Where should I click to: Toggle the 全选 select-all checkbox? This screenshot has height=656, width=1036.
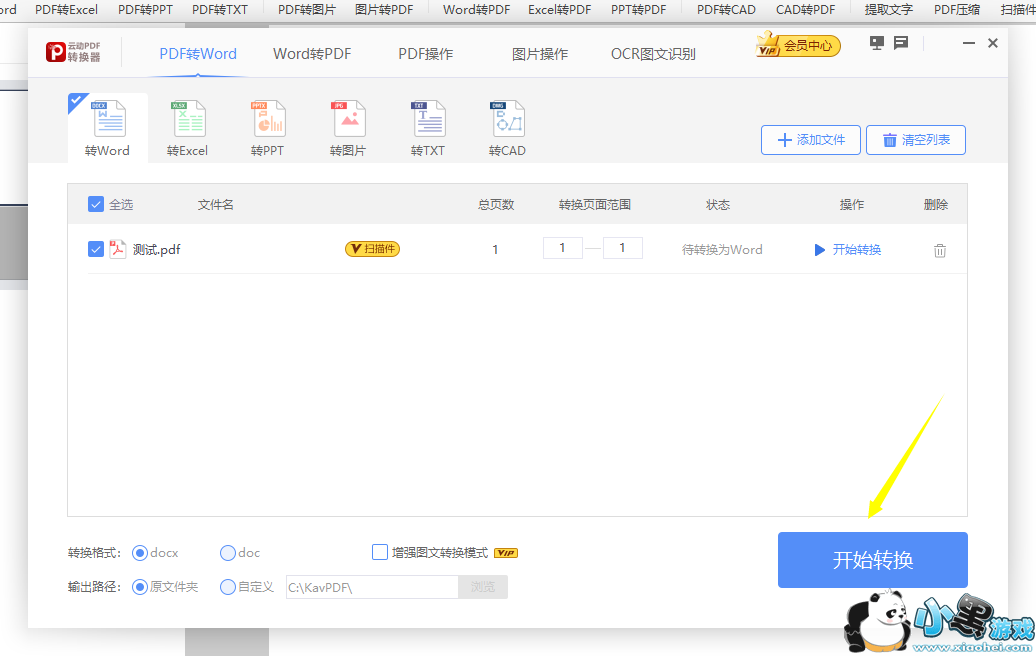(x=96, y=204)
